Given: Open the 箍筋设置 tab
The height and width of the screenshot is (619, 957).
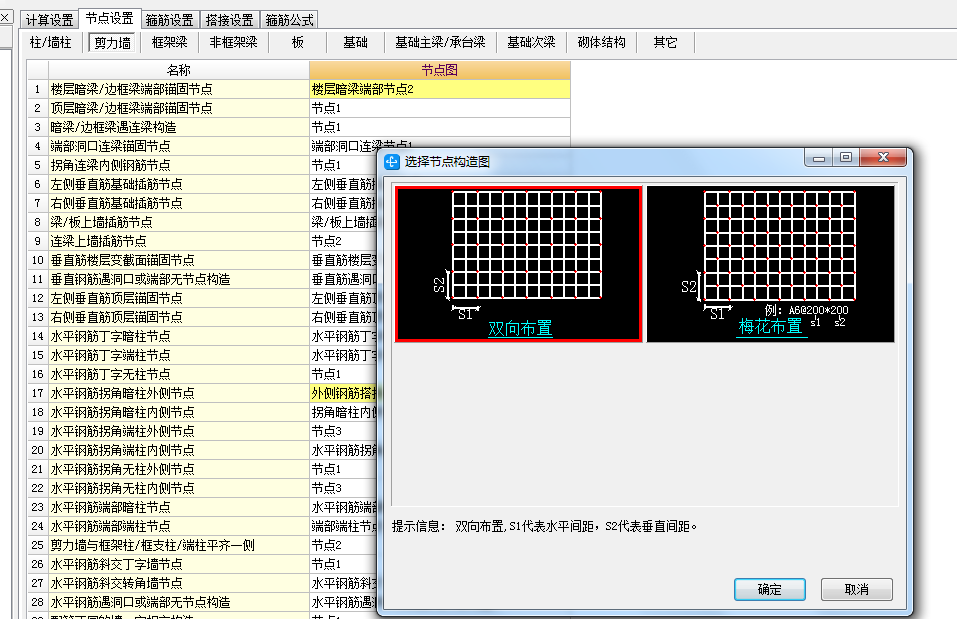Looking at the screenshot, I should click(x=169, y=20).
